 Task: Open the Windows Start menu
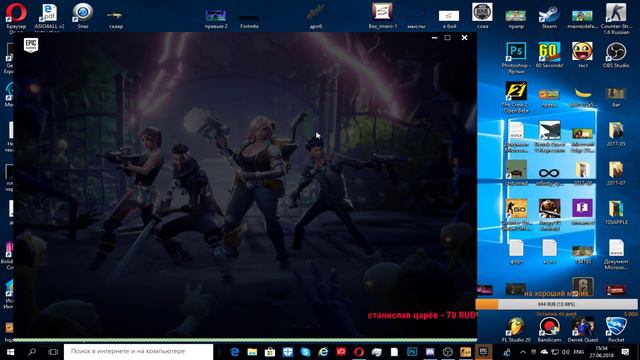coord(10,352)
